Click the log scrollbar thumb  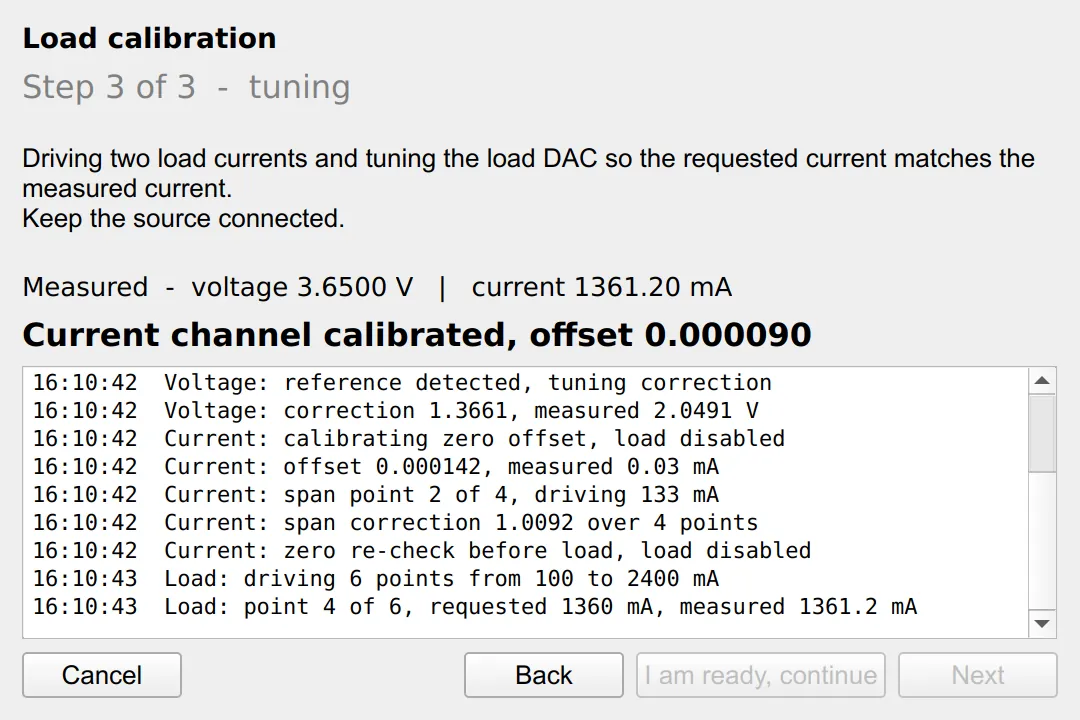pos(1042,433)
